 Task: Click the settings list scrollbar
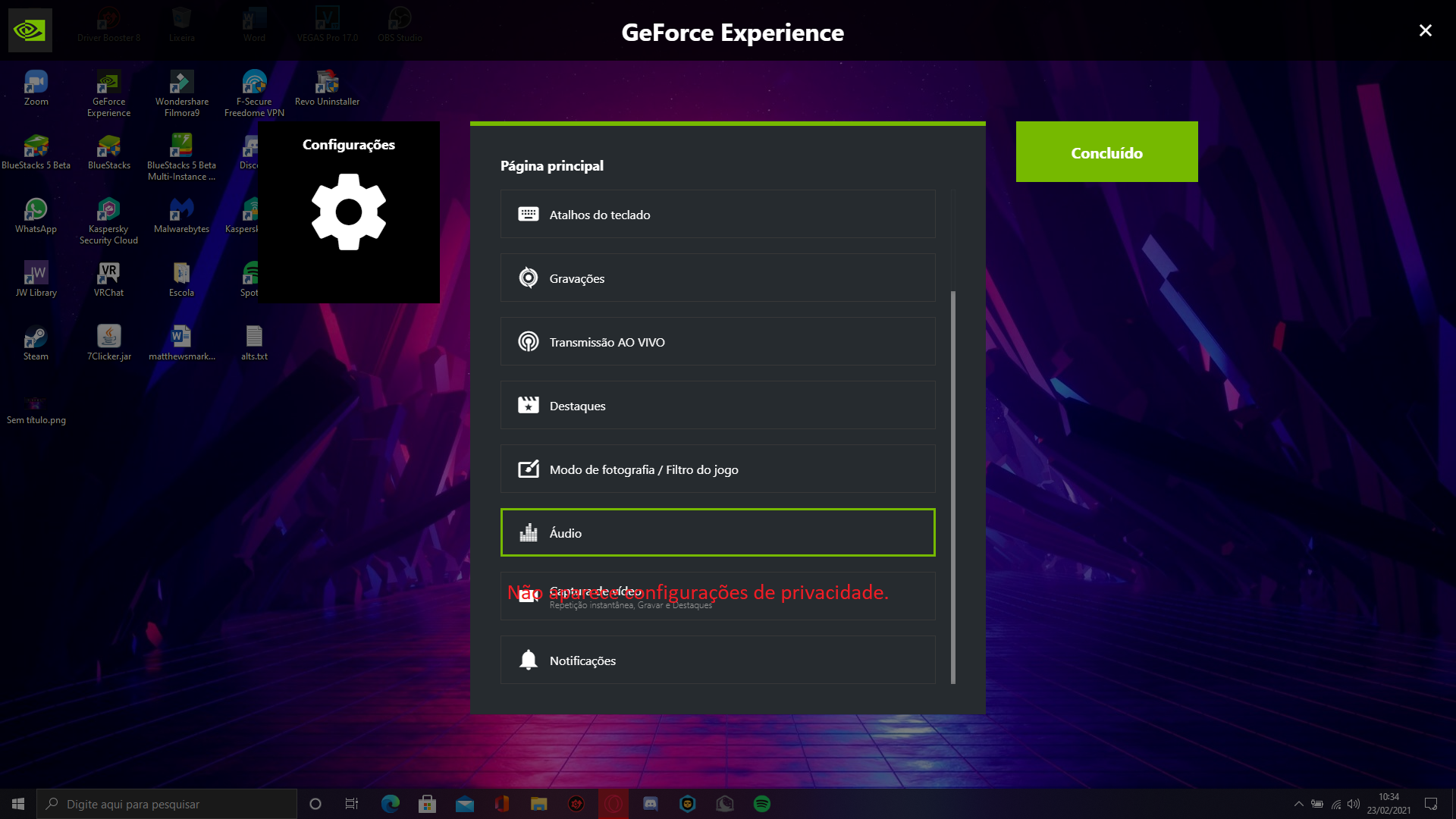[953, 487]
